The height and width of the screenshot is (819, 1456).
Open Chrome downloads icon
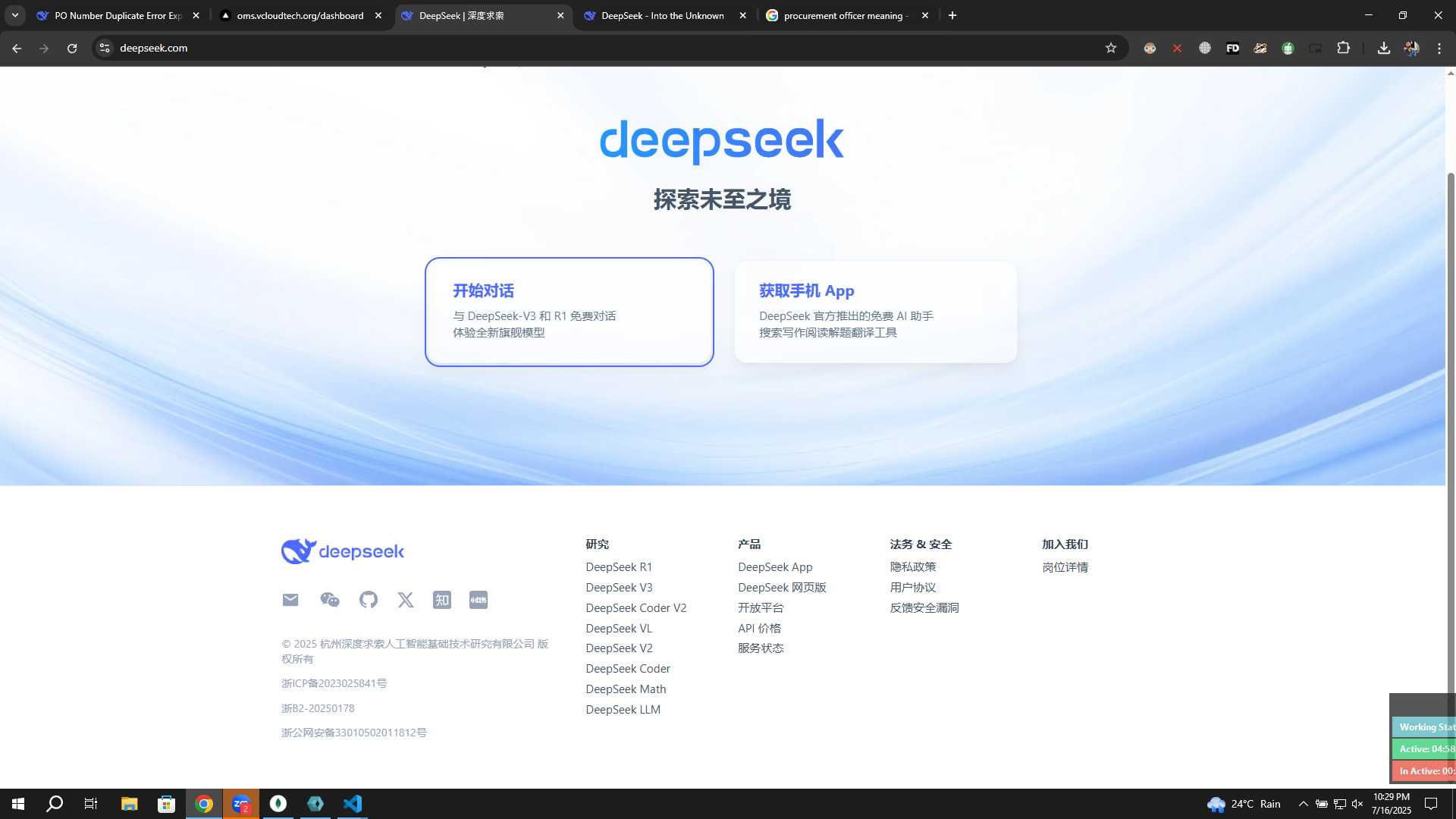coord(1384,48)
